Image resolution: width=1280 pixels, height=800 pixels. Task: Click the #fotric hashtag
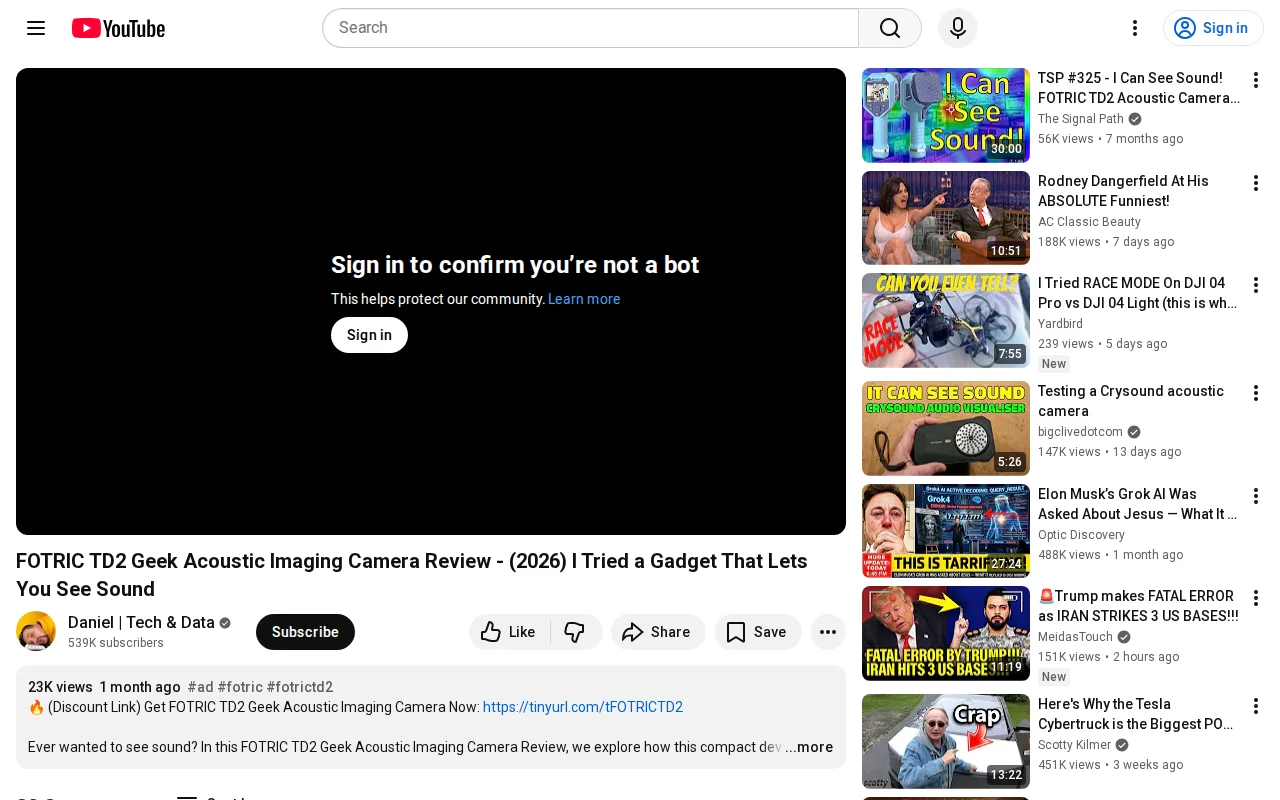click(x=240, y=687)
